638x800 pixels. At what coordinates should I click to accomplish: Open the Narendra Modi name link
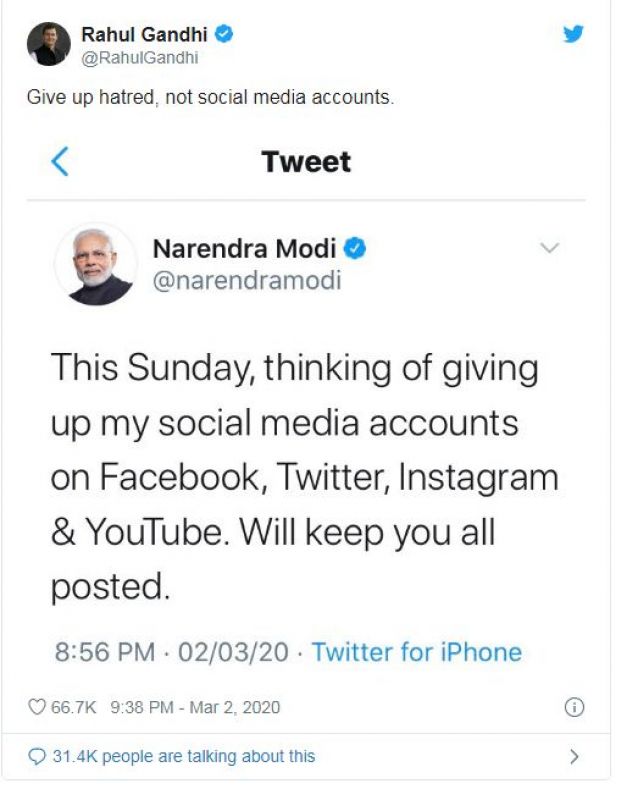[243, 248]
